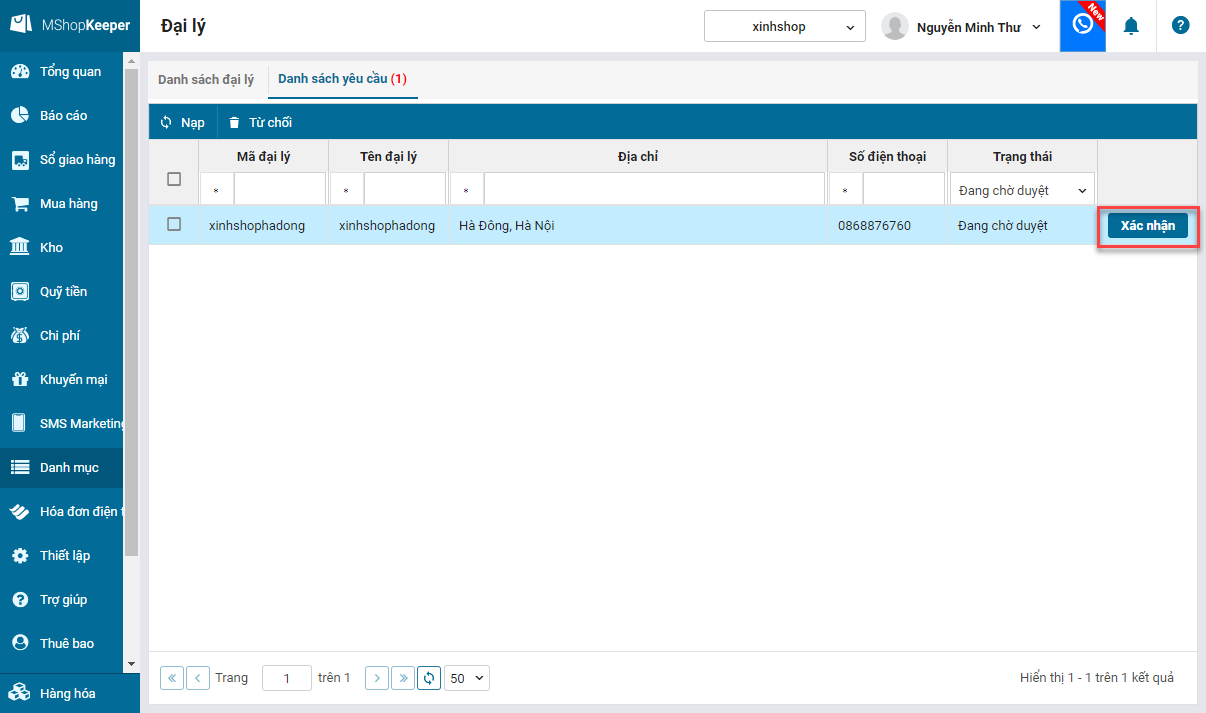1206x713 pixels.
Task: Expand the Nguyễn Minh Thư user menu
Action: (963, 27)
